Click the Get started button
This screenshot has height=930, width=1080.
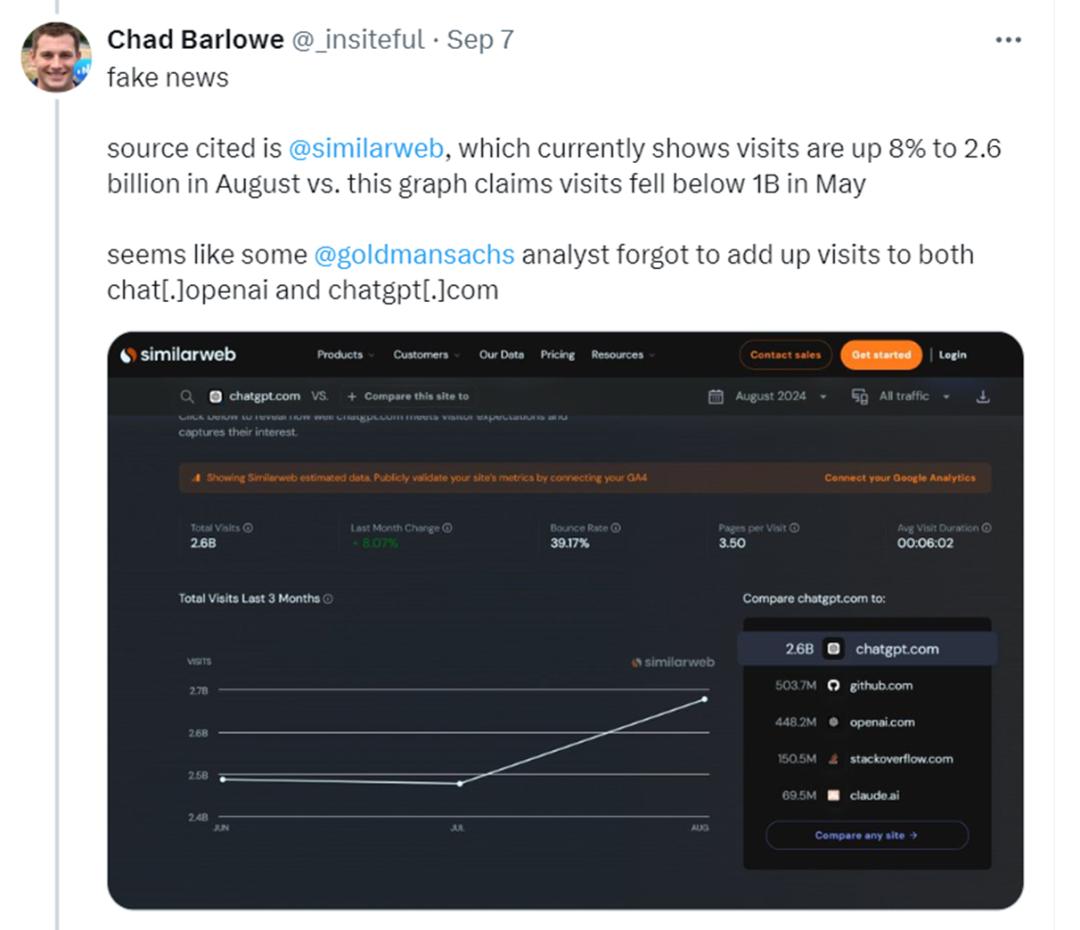pyautogui.click(x=881, y=355)
